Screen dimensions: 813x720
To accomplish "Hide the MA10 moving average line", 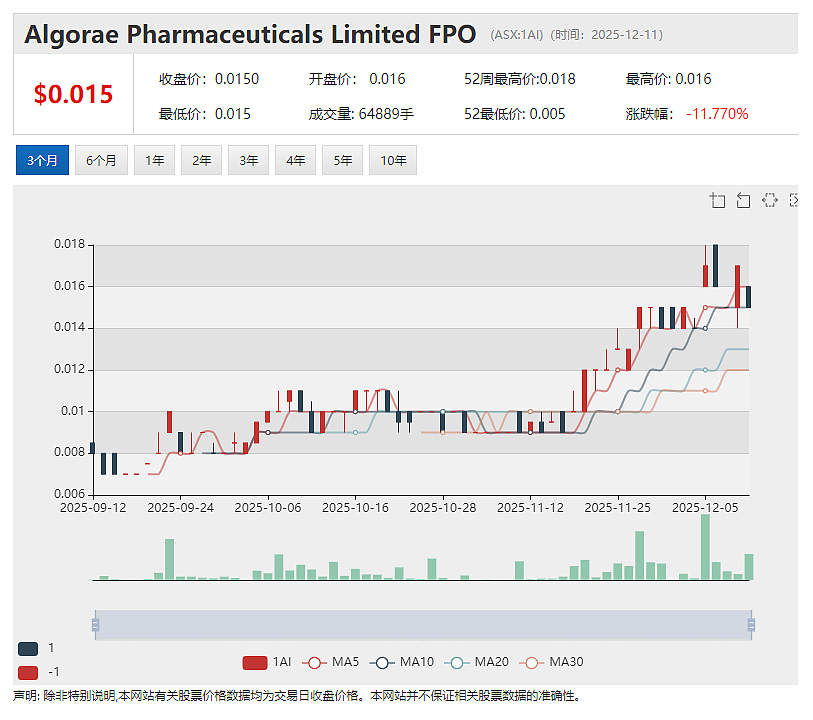I will click(x=402, y=662).
